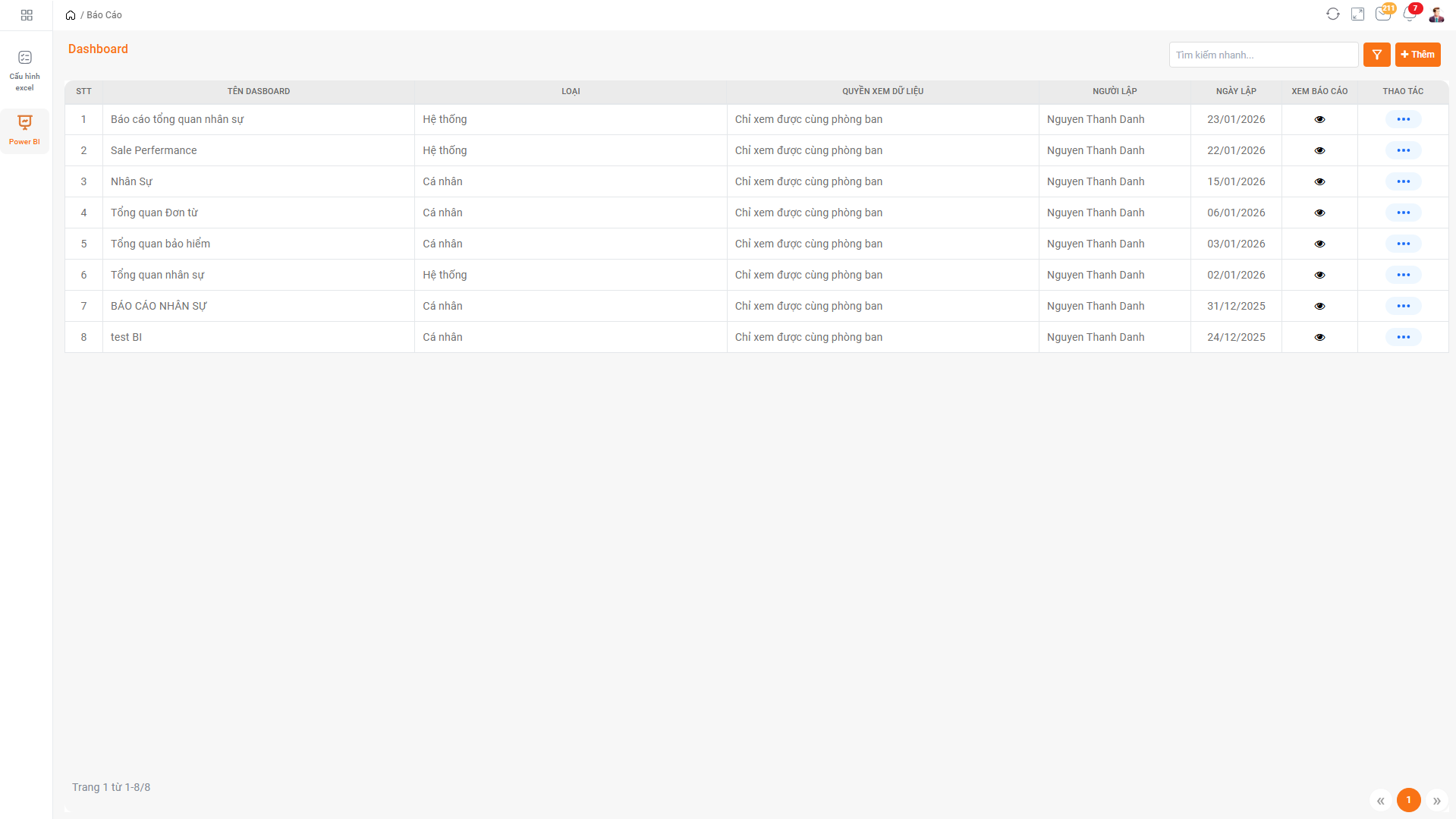Click the refresh icon in header
The width and height of the screenshot is (1456, 819).
[1332, 14]
